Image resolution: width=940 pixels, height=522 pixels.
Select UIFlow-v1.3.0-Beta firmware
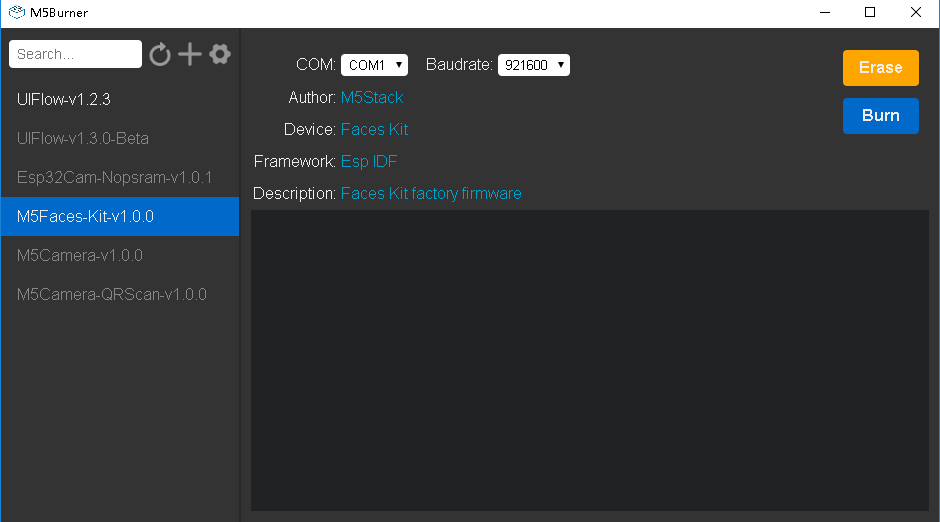(x=83, y=138)
